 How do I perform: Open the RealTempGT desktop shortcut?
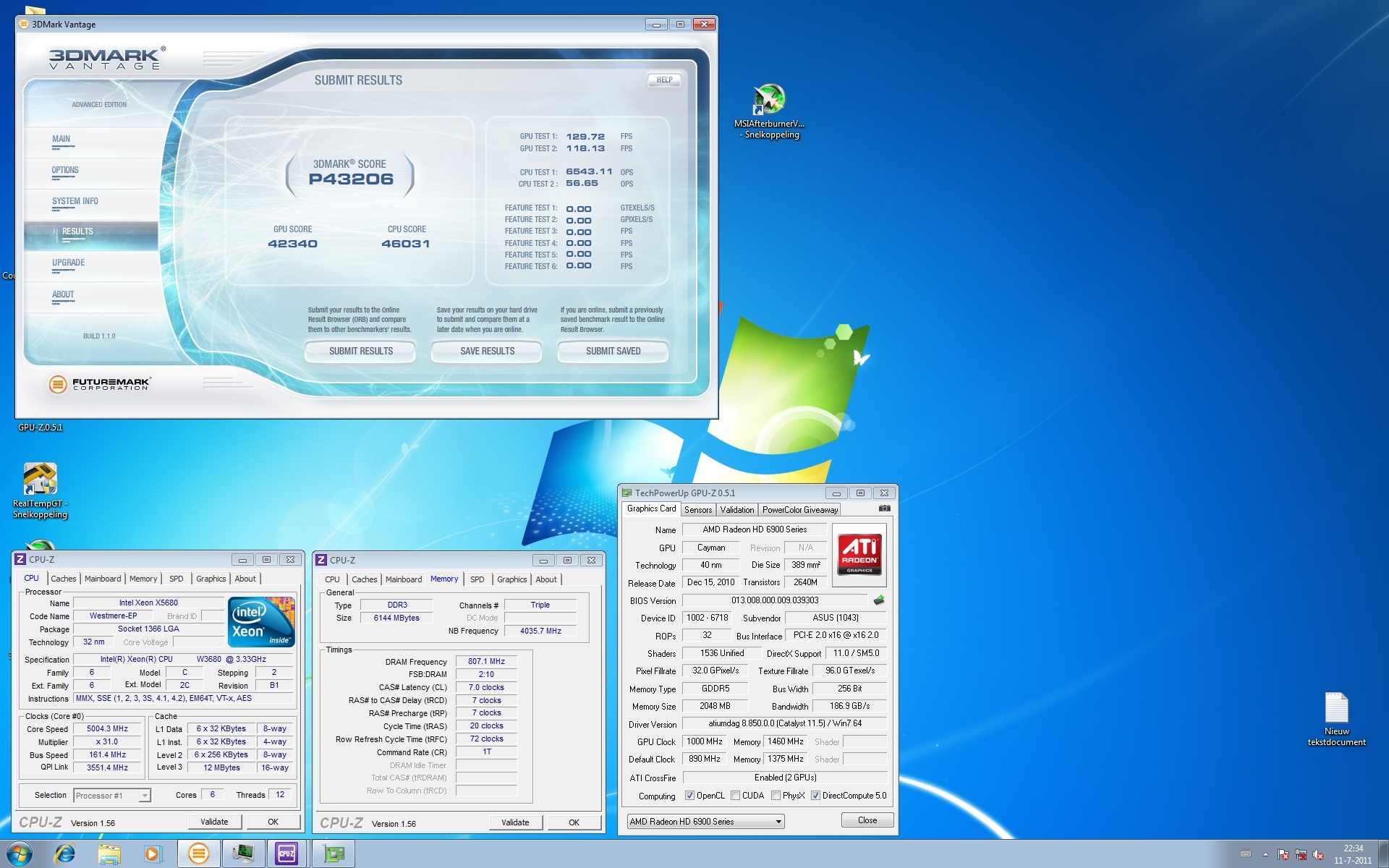pos(40,490)
